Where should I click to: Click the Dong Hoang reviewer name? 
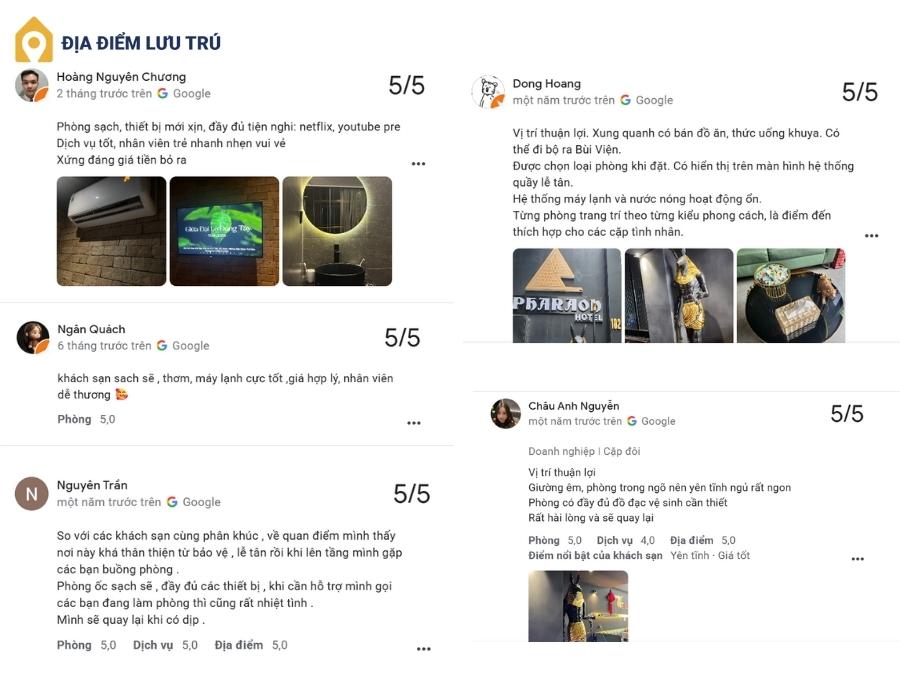tap(546, 84)
